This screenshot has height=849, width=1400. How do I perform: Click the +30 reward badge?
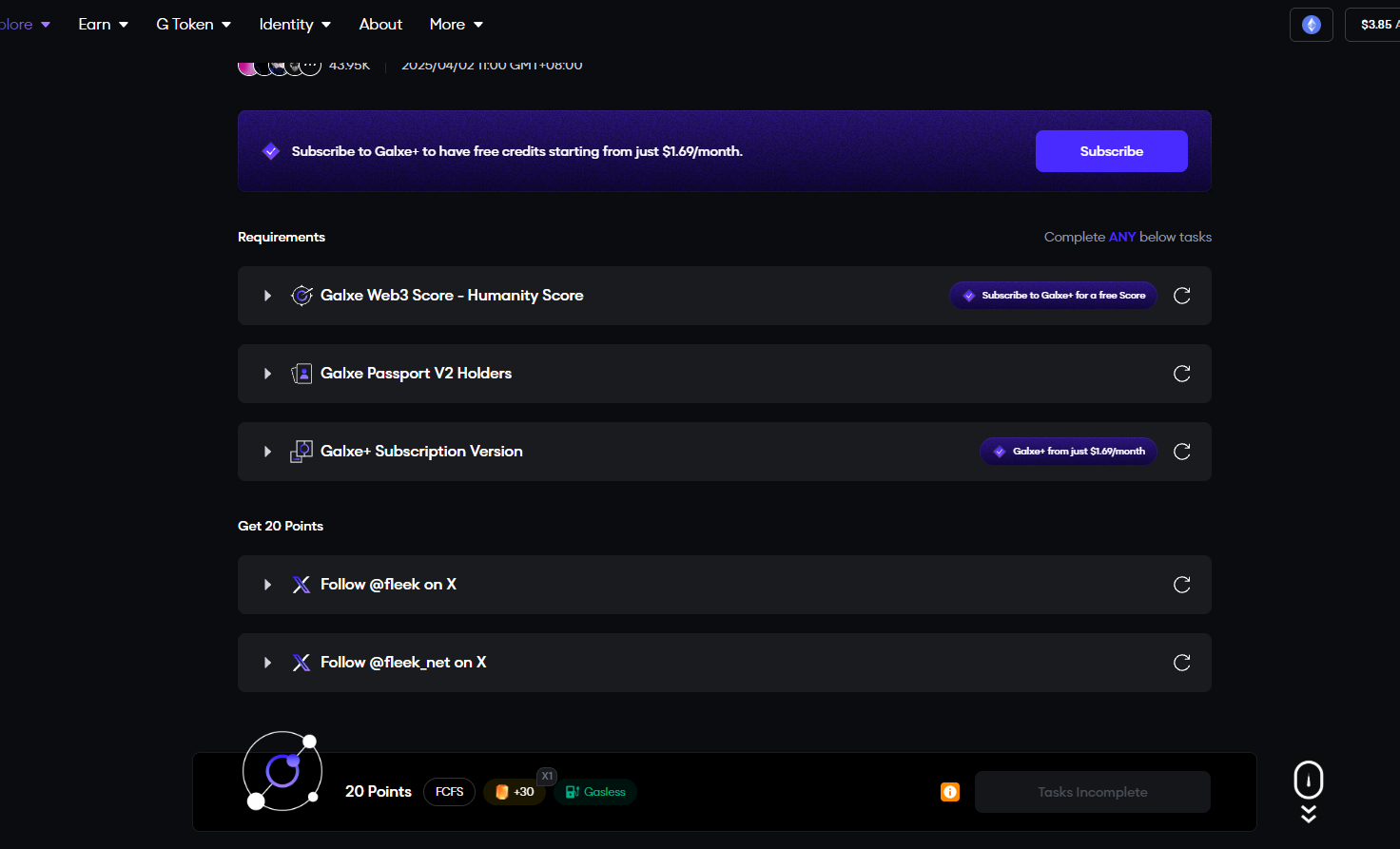coord(515,792)
